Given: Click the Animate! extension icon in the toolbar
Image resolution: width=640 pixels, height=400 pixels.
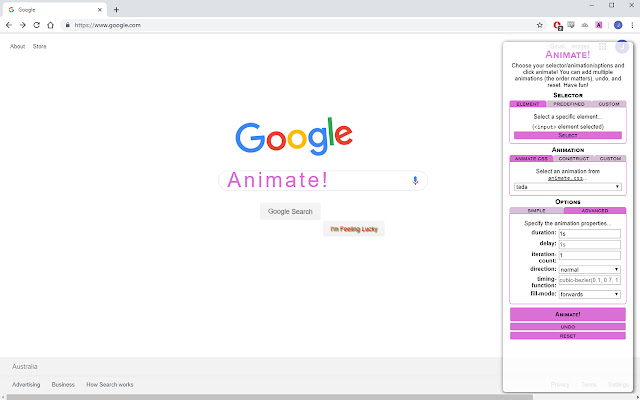Looking at the screenshot, I should click(x=599, y=25).
